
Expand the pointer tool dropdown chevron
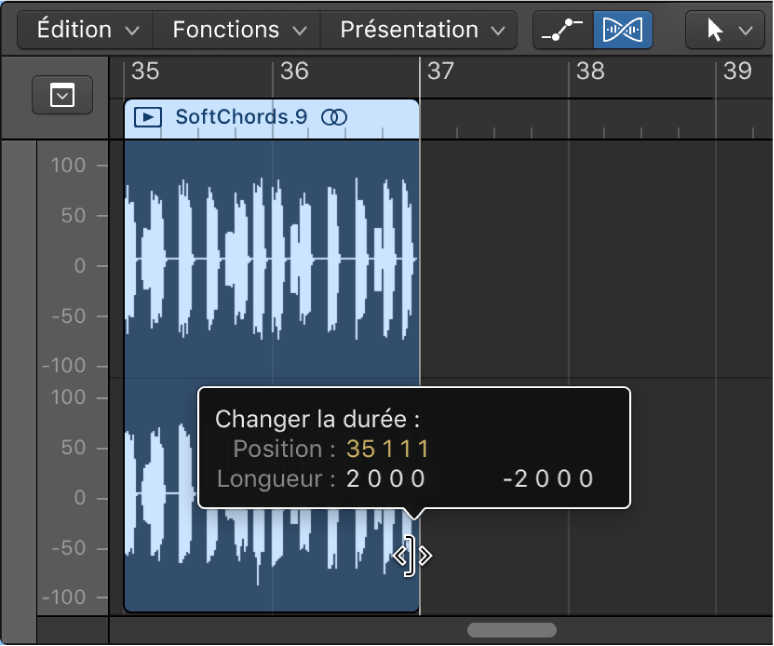pyautogui.click(x=745, y=31)
